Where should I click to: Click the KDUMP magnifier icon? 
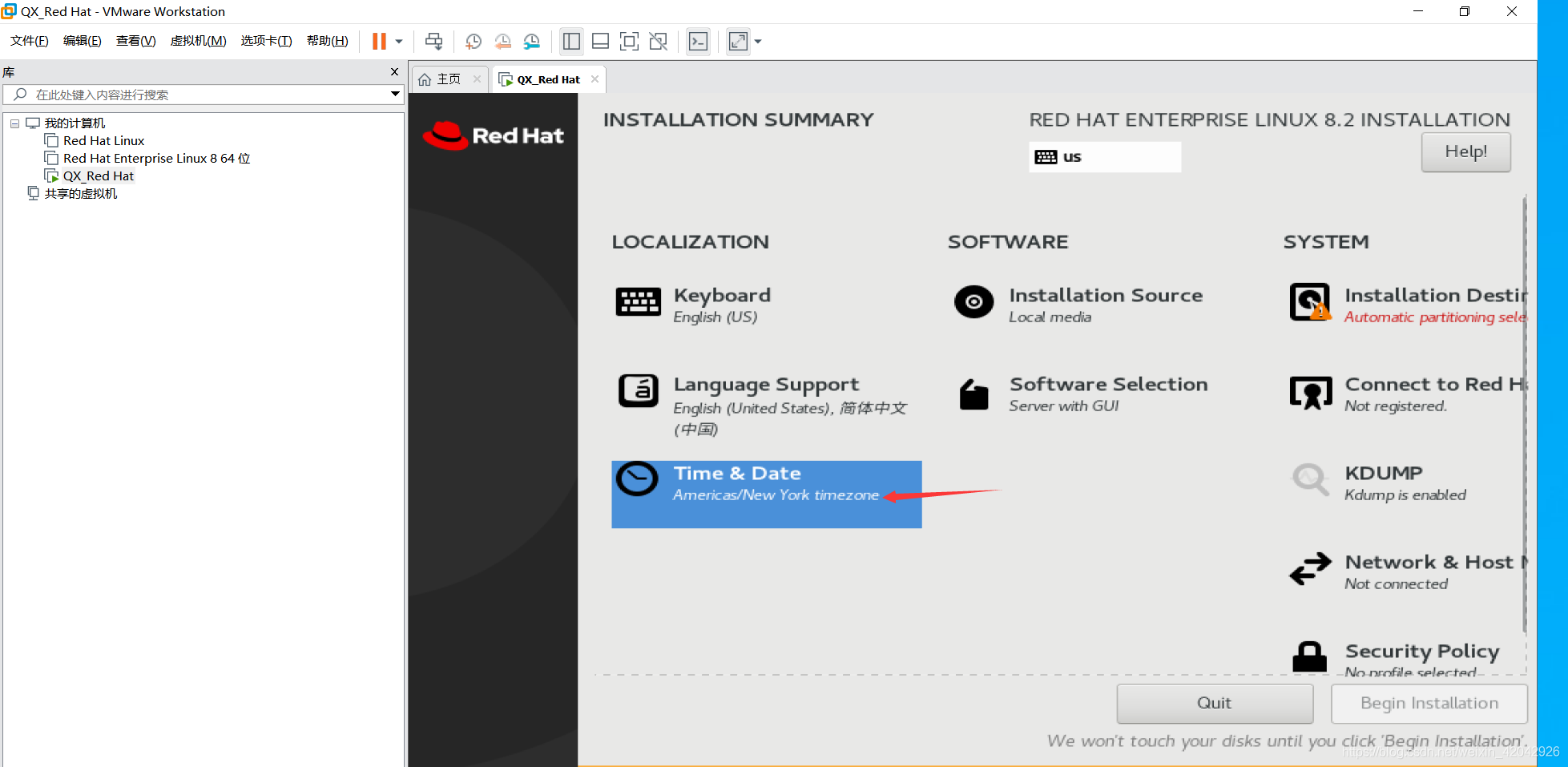[1311, 480]
